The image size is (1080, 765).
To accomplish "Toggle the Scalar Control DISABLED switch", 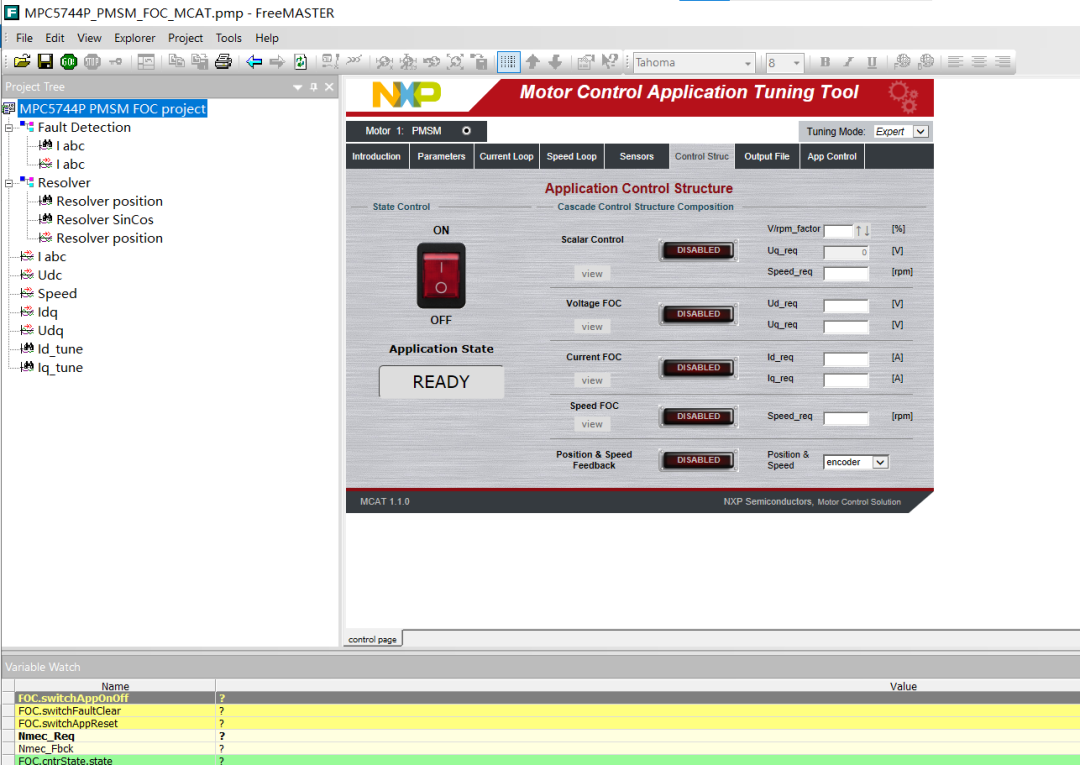I will pos(698,251).
